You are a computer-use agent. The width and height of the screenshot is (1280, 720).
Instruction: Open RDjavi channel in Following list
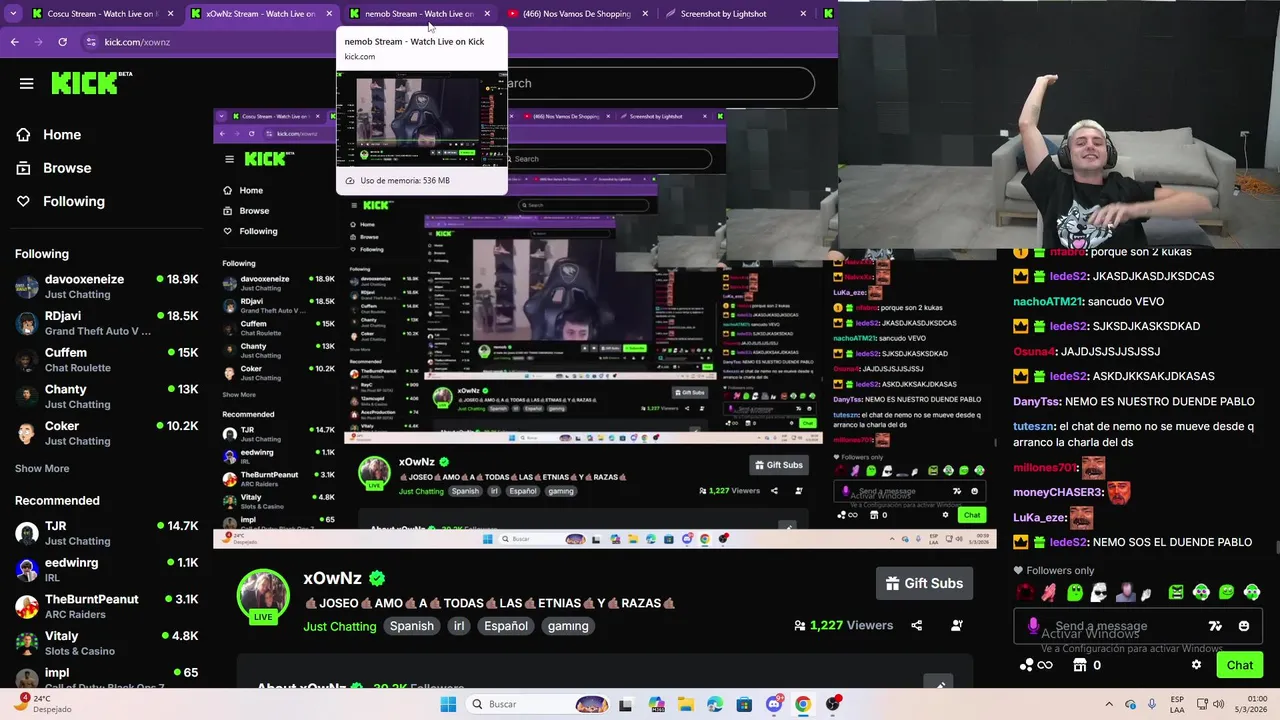click(106, 323)
